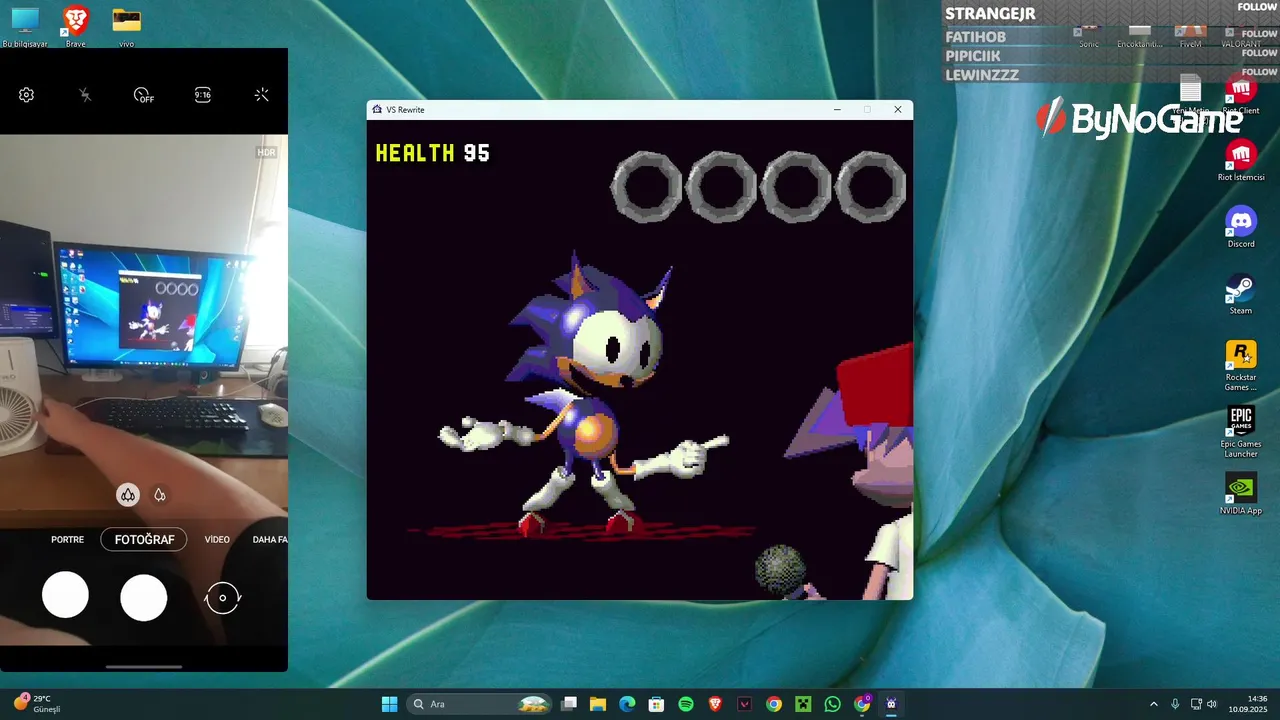Screen dimensions: 1280x720
Task: Flip camera with the rotate icon
Action: [222, 598]
